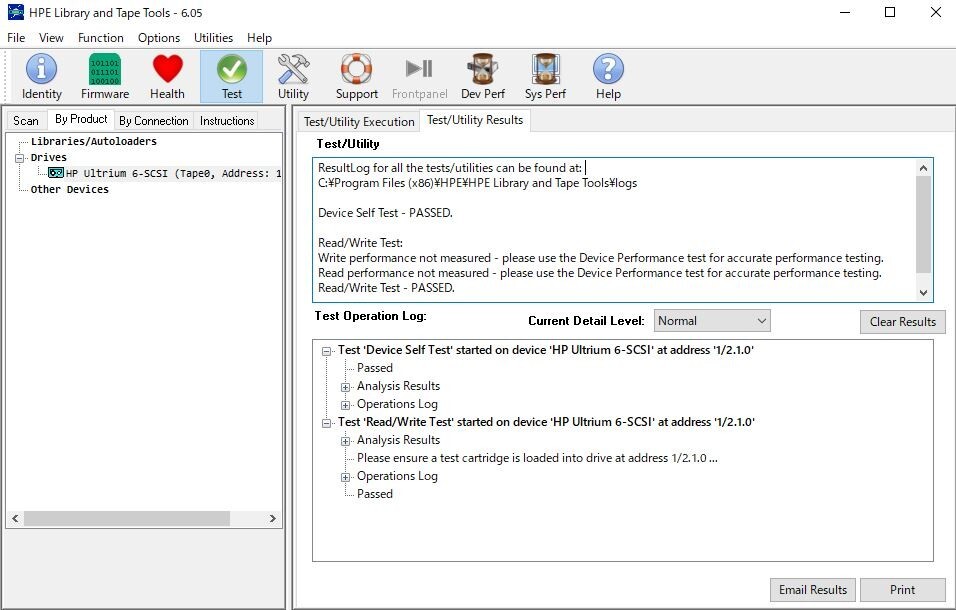
Task: Open the File menu
Action: click(16, 38)
